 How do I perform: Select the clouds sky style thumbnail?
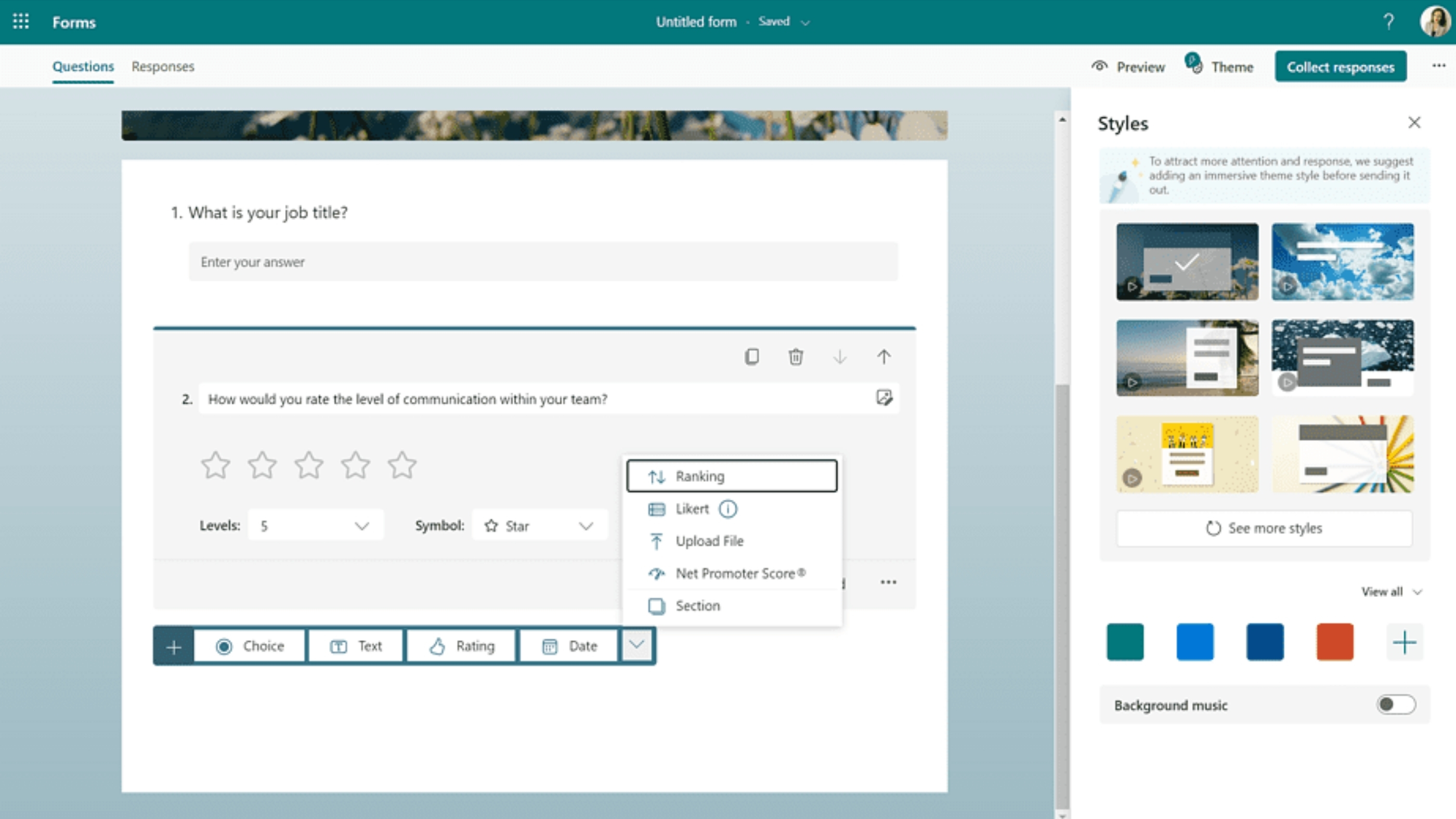1343,262
